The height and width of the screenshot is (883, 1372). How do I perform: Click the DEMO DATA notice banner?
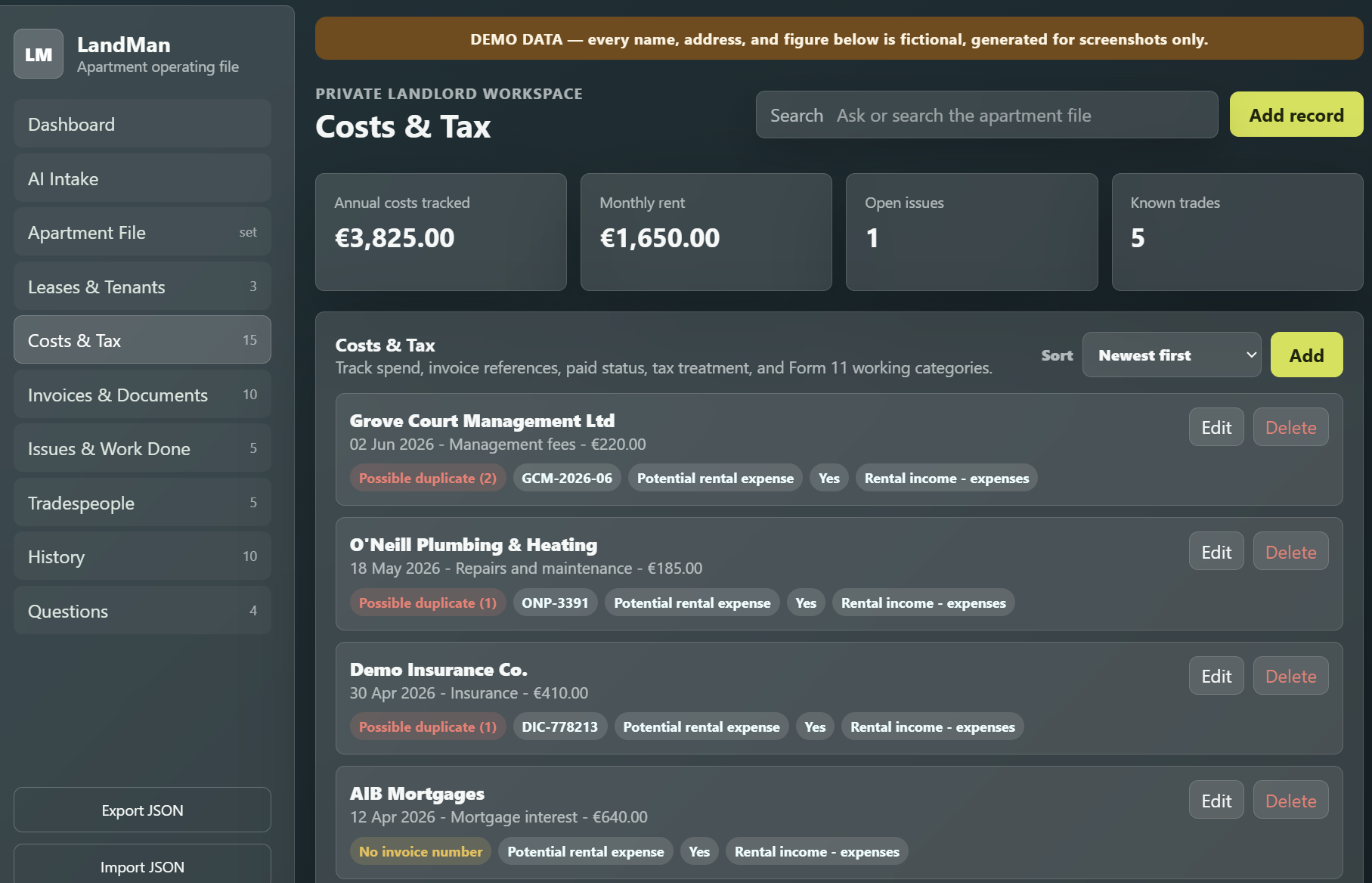point(839,39)
